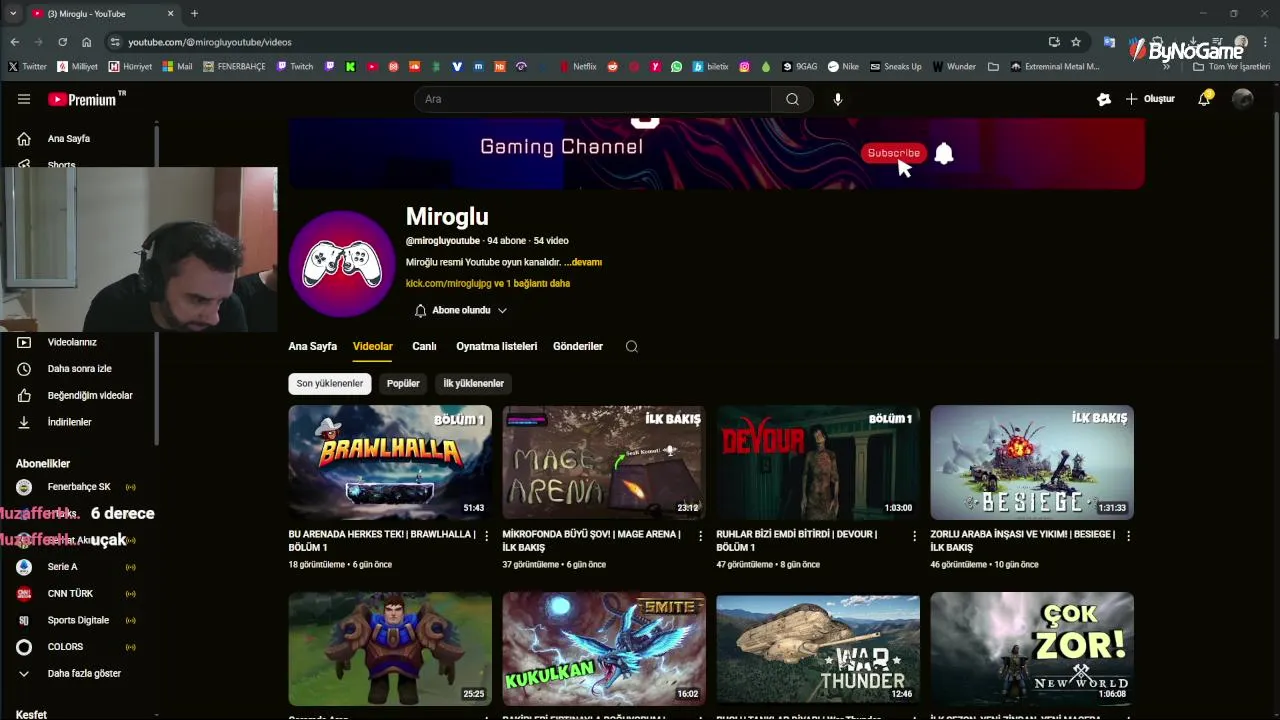This screenshot has height=720, width=1280.
Task: Open the Tüm Yer İşaretleri bookmarks folder
Action: click(1231, 67)
